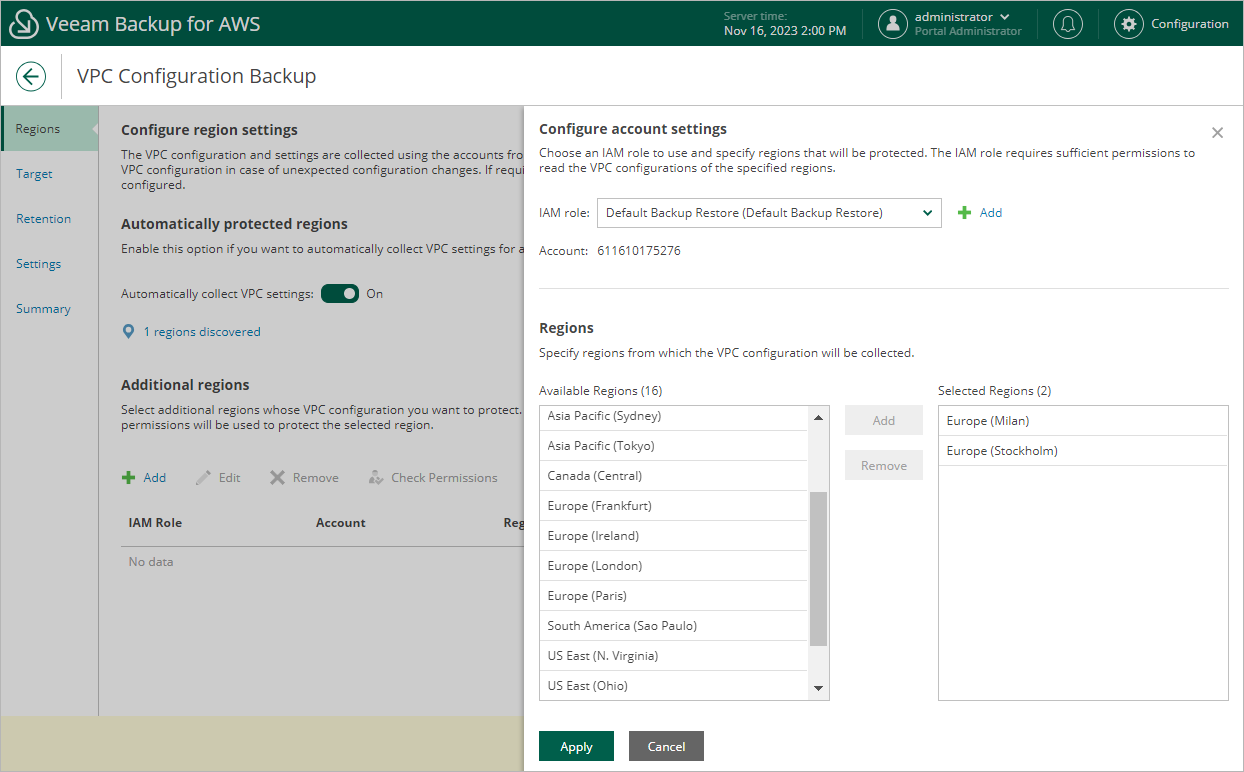1244x772 pixels.
Task: Click scroll-down arrow of Available Regions list
Action: coord(818,688)
